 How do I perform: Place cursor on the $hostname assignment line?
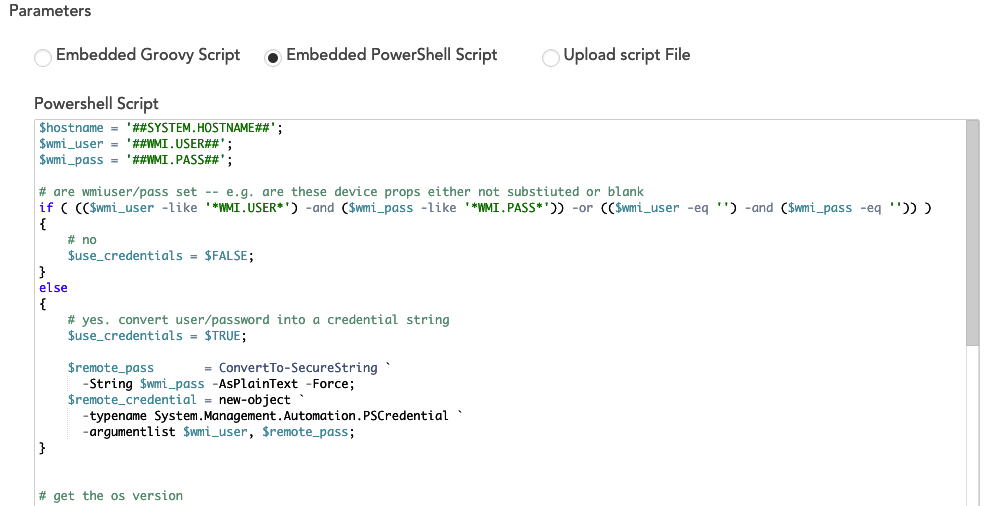161,127
